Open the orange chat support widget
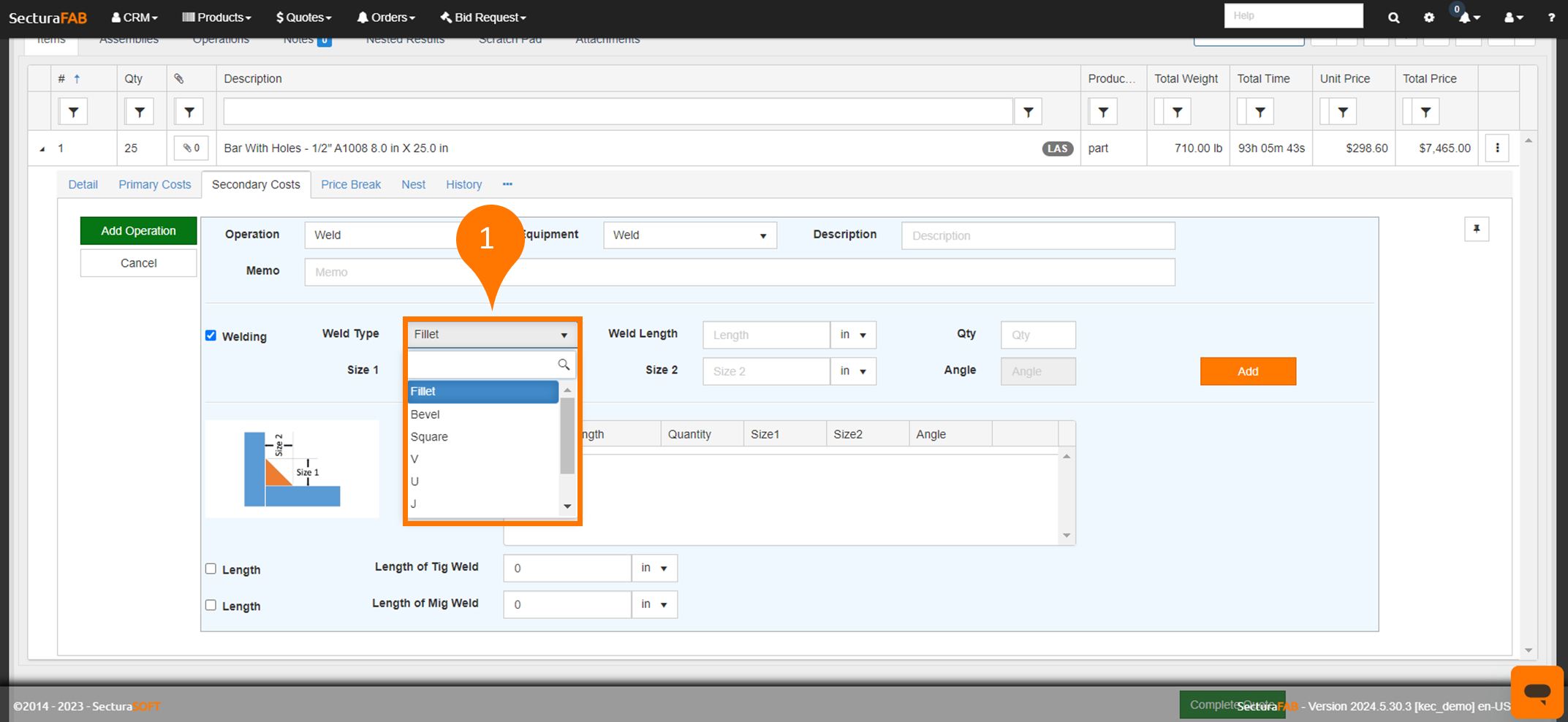Image resolution: width=1568 pixels, height=722 pixels. tap(1537, 691)
